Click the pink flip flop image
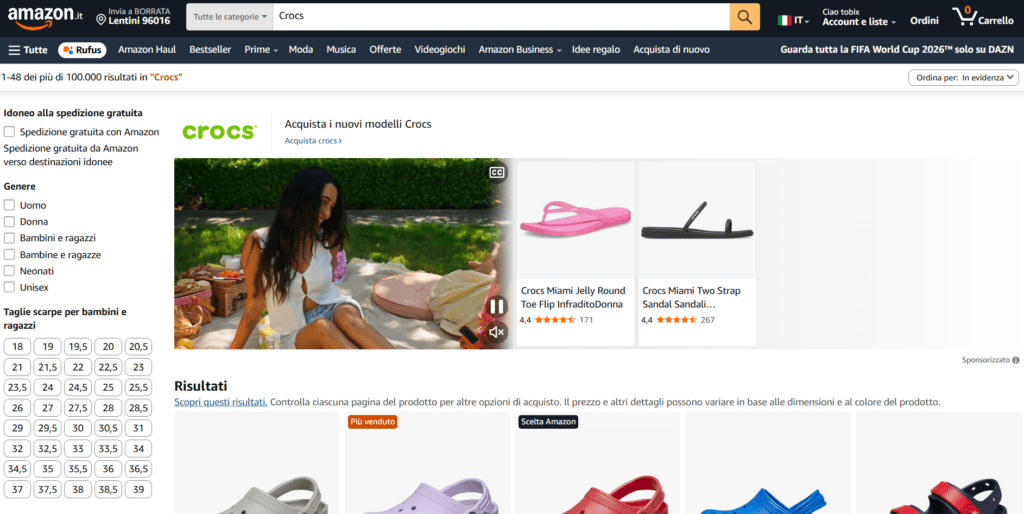Viewport: 1024px width, 514px height. click(x=575, y=220)
